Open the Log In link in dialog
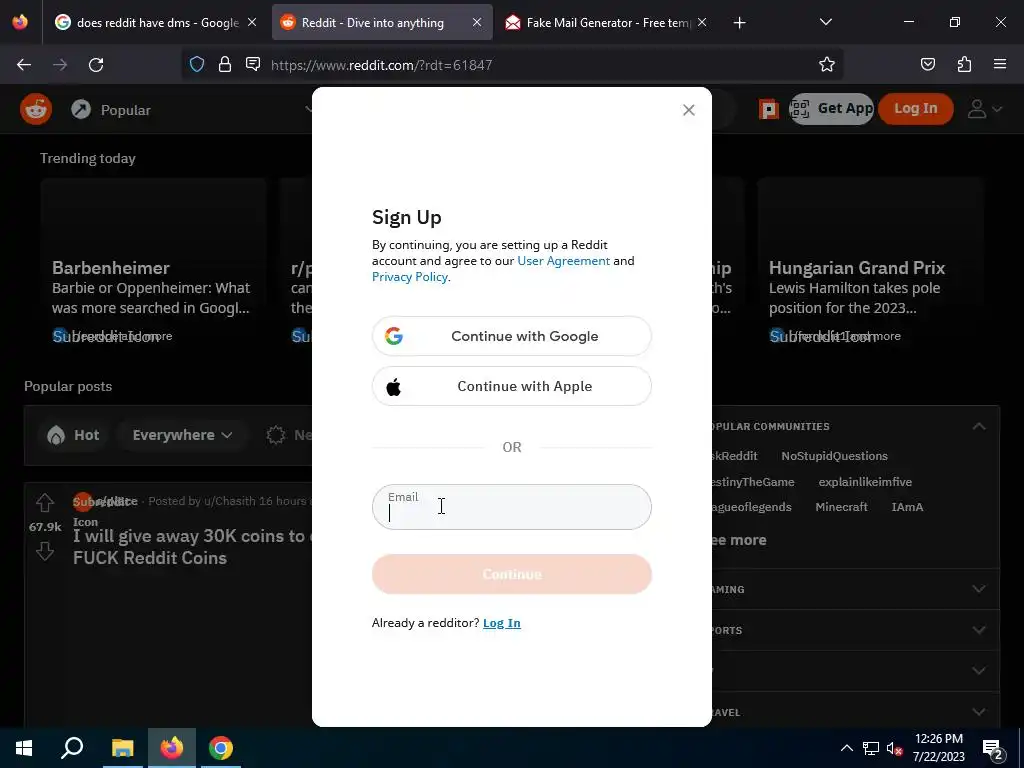Image resolution: width=1024 pixels, height=768 pixels. pos(502,623)
